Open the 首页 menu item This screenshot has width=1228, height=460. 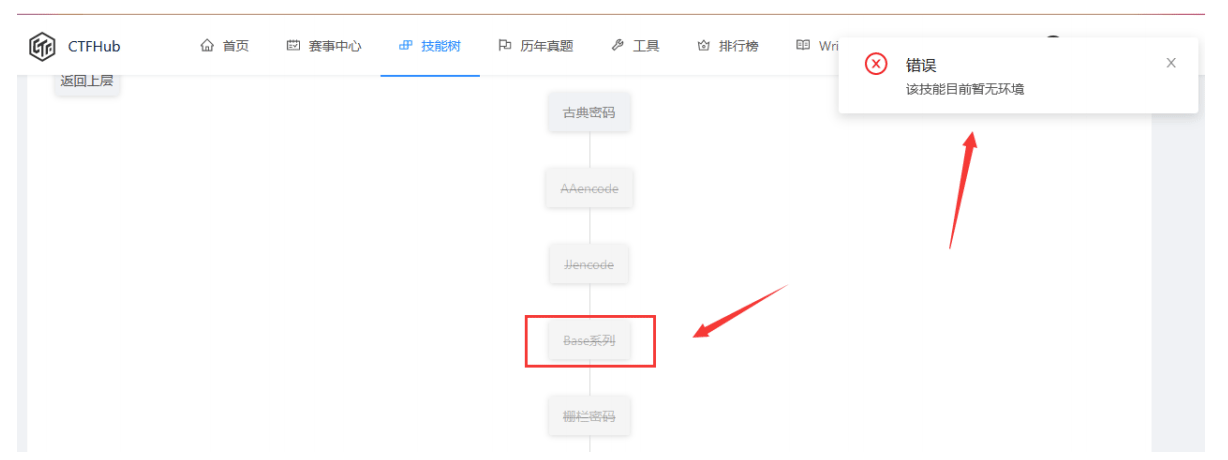tap(224, 46)
